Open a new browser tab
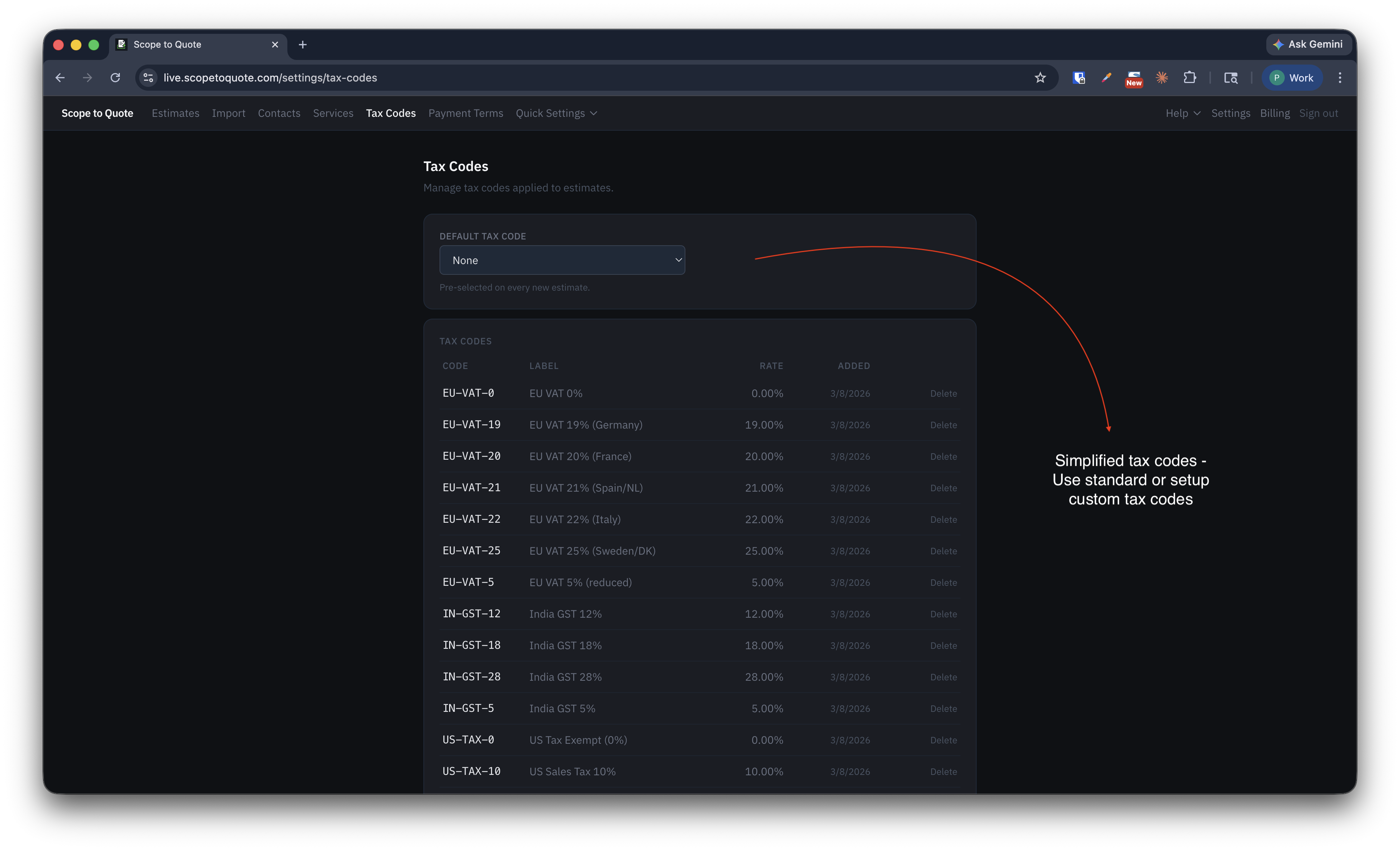Image resolution: width=1400 pixels, height=851 pixels. click(x=303, y=44)
